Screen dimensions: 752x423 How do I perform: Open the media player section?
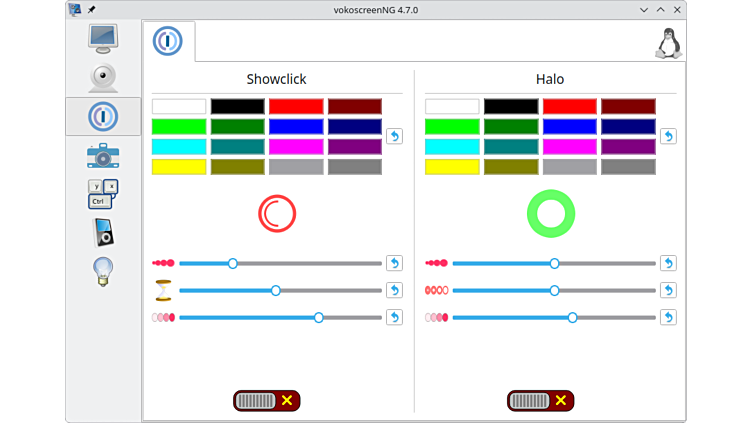point(103,232)
